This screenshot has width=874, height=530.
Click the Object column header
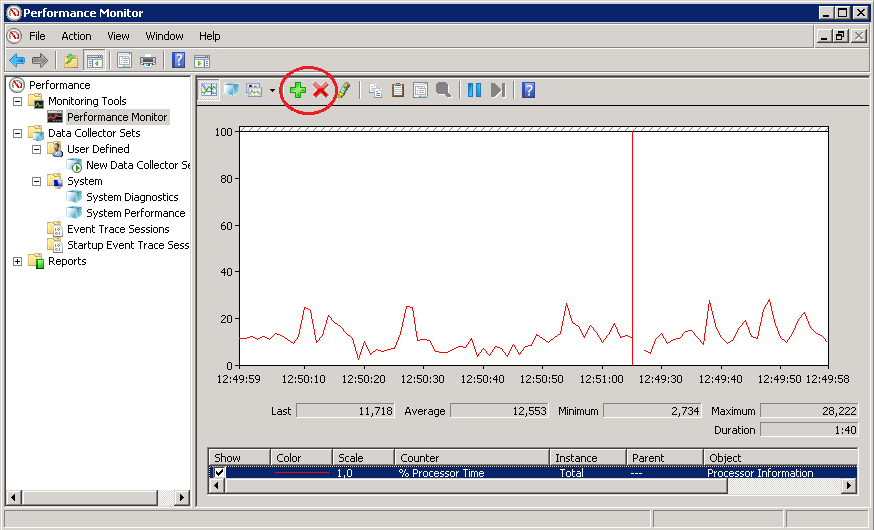(780, 458)
